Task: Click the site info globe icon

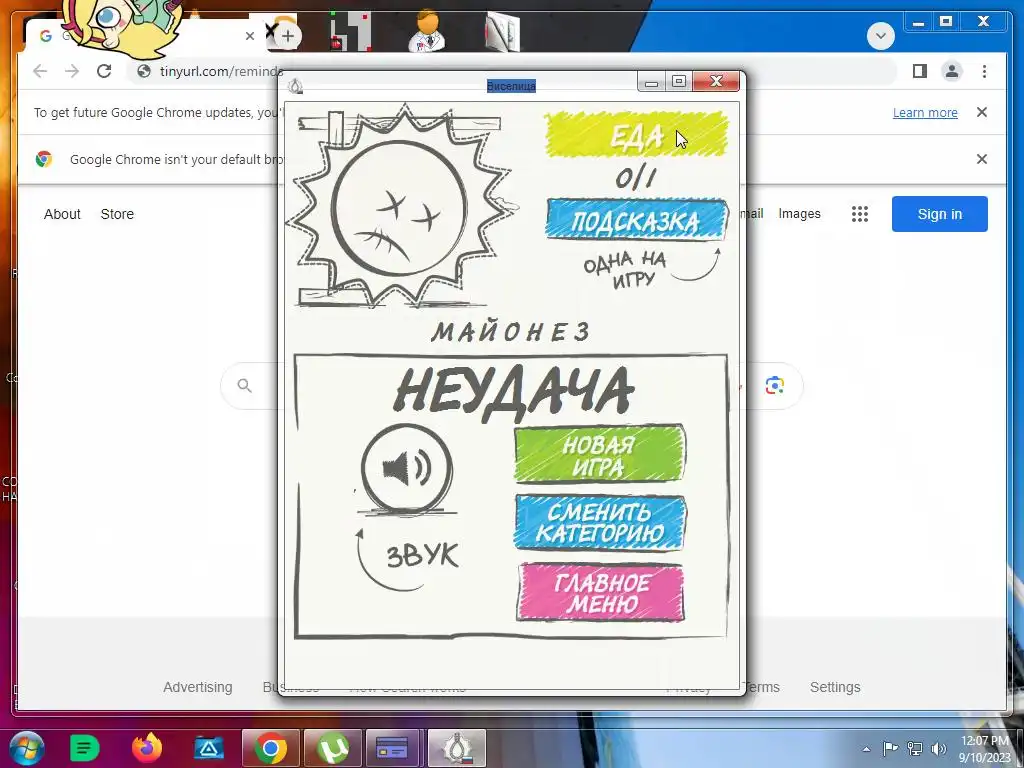Action: tap(144, 71)
